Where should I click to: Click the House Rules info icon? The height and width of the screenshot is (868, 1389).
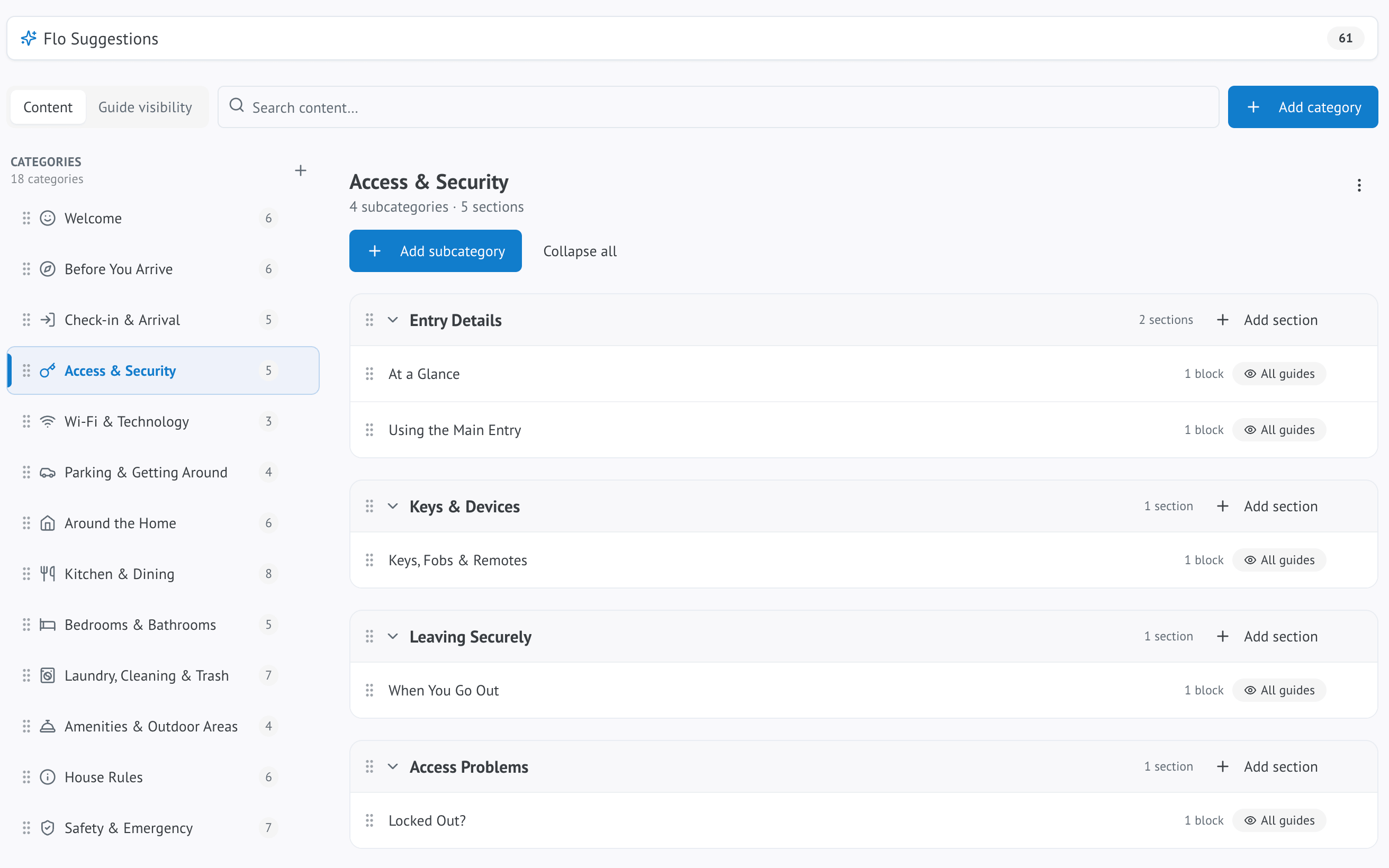pos(48,777)
